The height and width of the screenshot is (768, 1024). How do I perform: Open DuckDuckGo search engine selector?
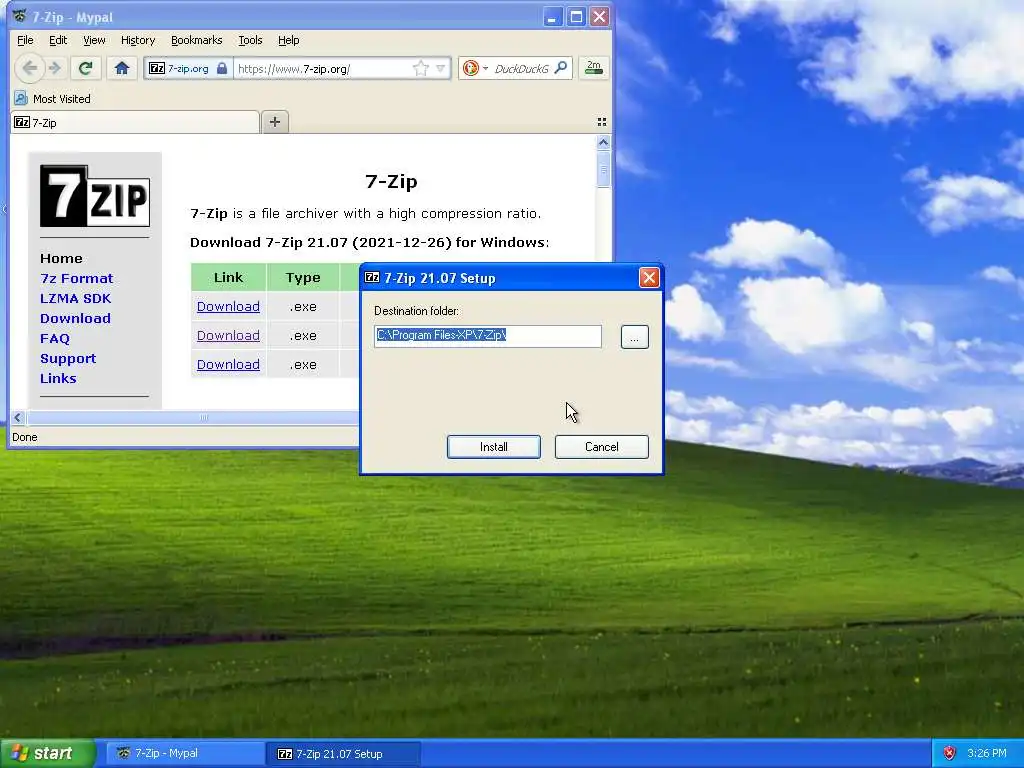(475, 68)
